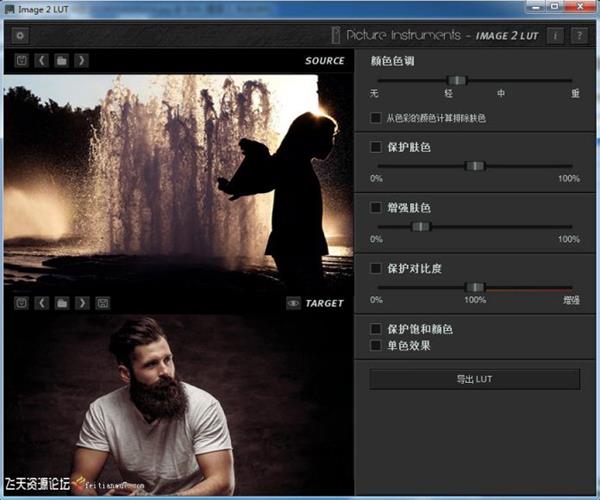Screen dimensions: 600x500
Task: Open folder to load target image
Action: pyautogui.click(x=61, y=303)
